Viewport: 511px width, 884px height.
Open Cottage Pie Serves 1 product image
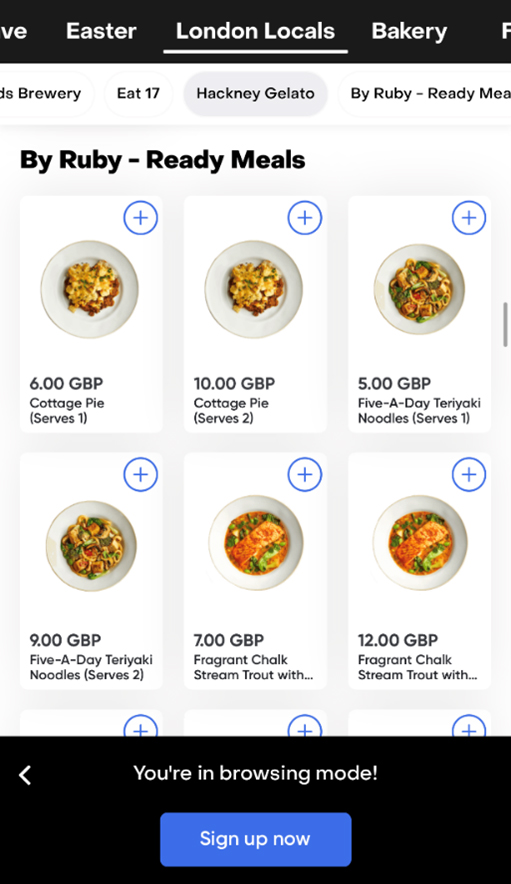[x=89, y=289]
